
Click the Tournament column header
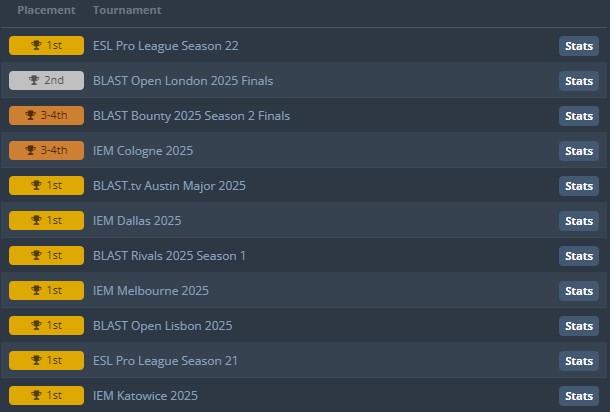pyautogui.click(x=127, y=10)
